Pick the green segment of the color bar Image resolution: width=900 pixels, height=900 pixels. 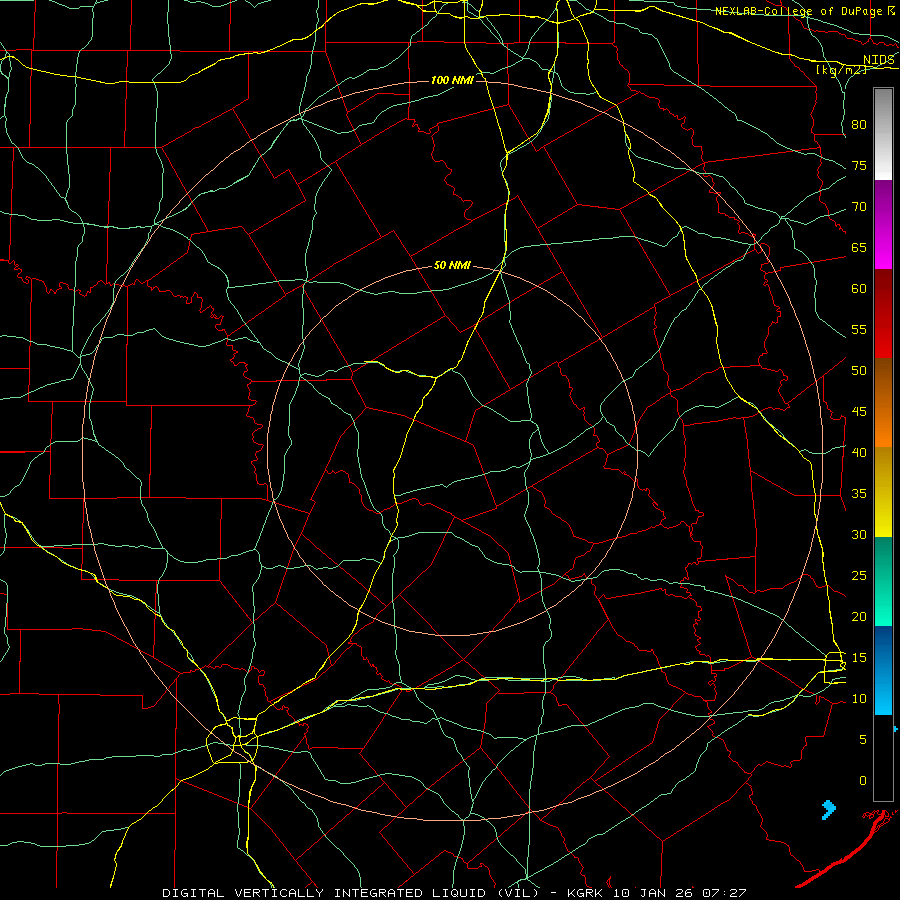click(x=883, y=581)
